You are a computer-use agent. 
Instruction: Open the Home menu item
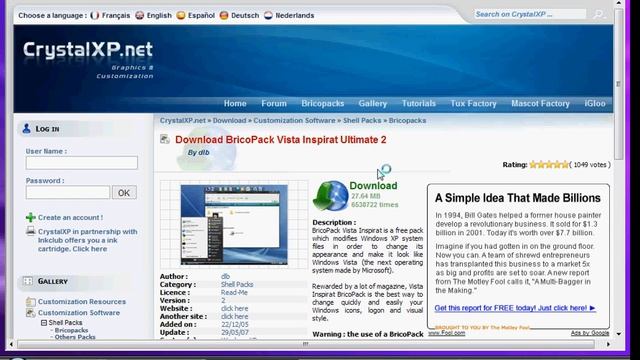click(x=235, y=104)
